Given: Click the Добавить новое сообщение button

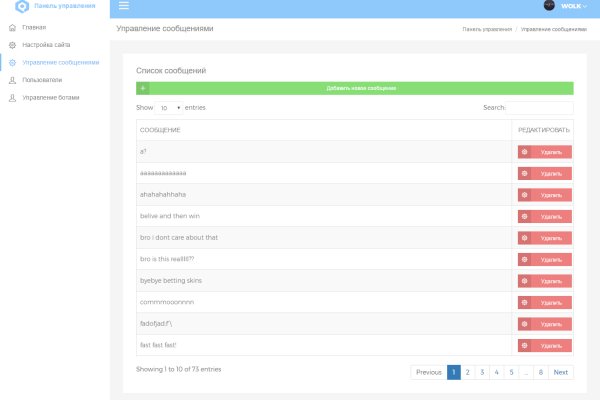Looking at the screenshot, I should click(361, 88).
